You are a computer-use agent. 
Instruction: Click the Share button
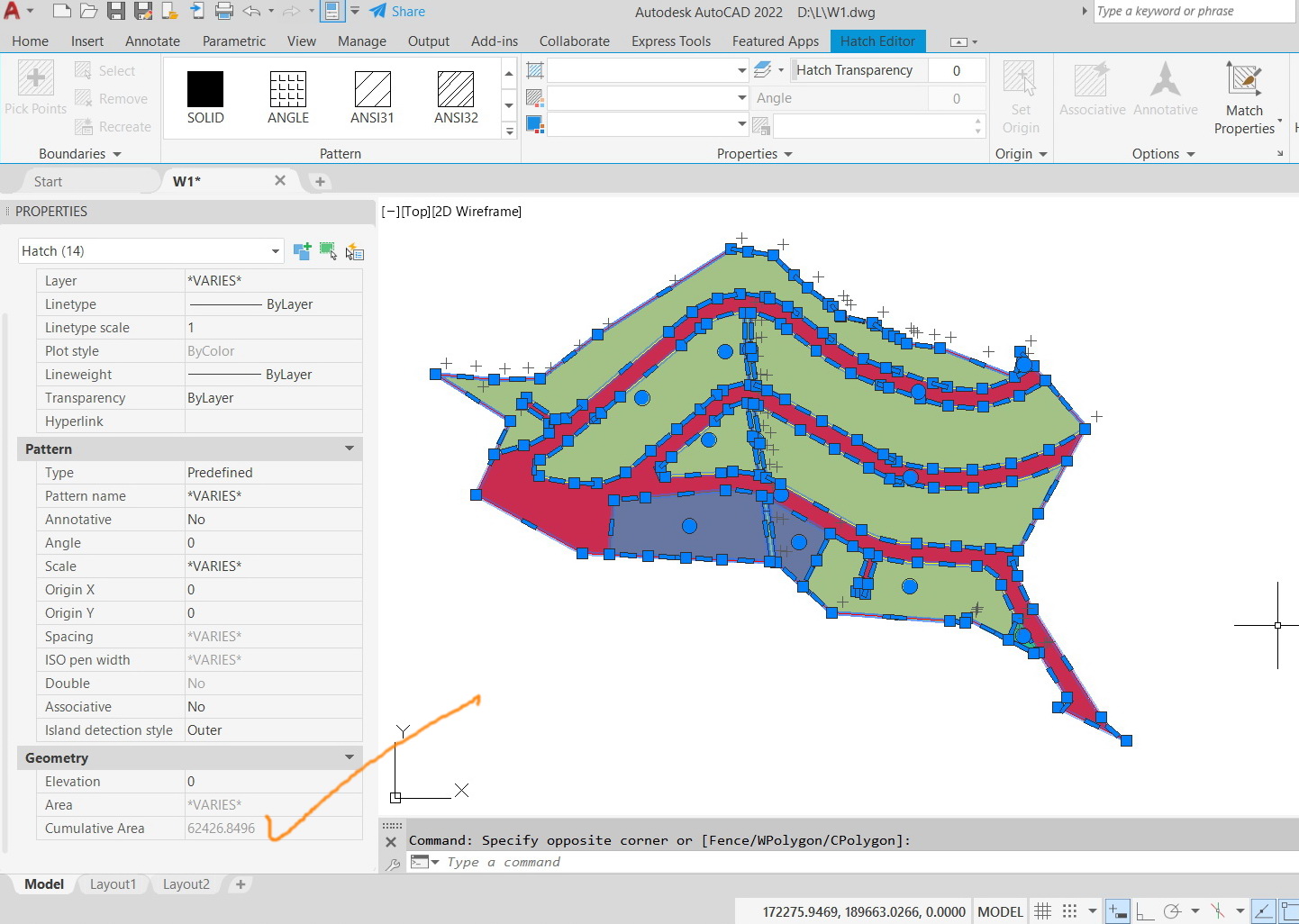click(x=397, y=11)
